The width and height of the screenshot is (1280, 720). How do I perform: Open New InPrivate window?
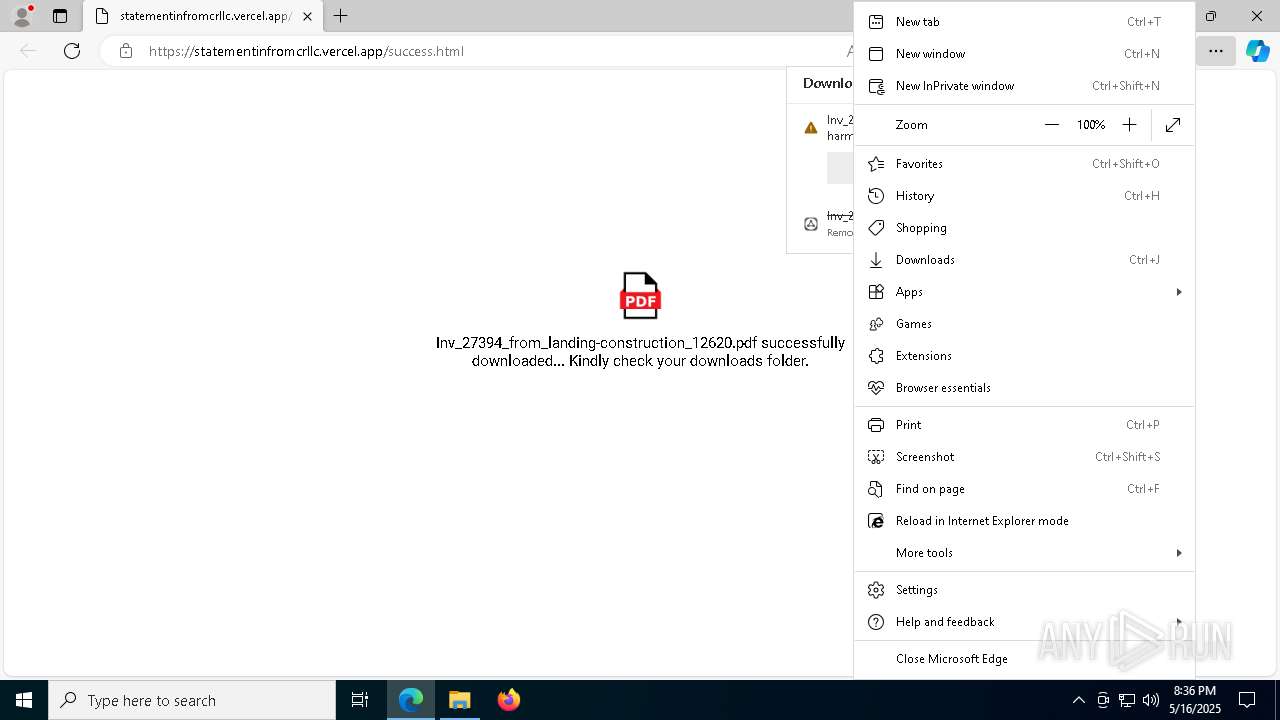click(x=1024, y=86)
